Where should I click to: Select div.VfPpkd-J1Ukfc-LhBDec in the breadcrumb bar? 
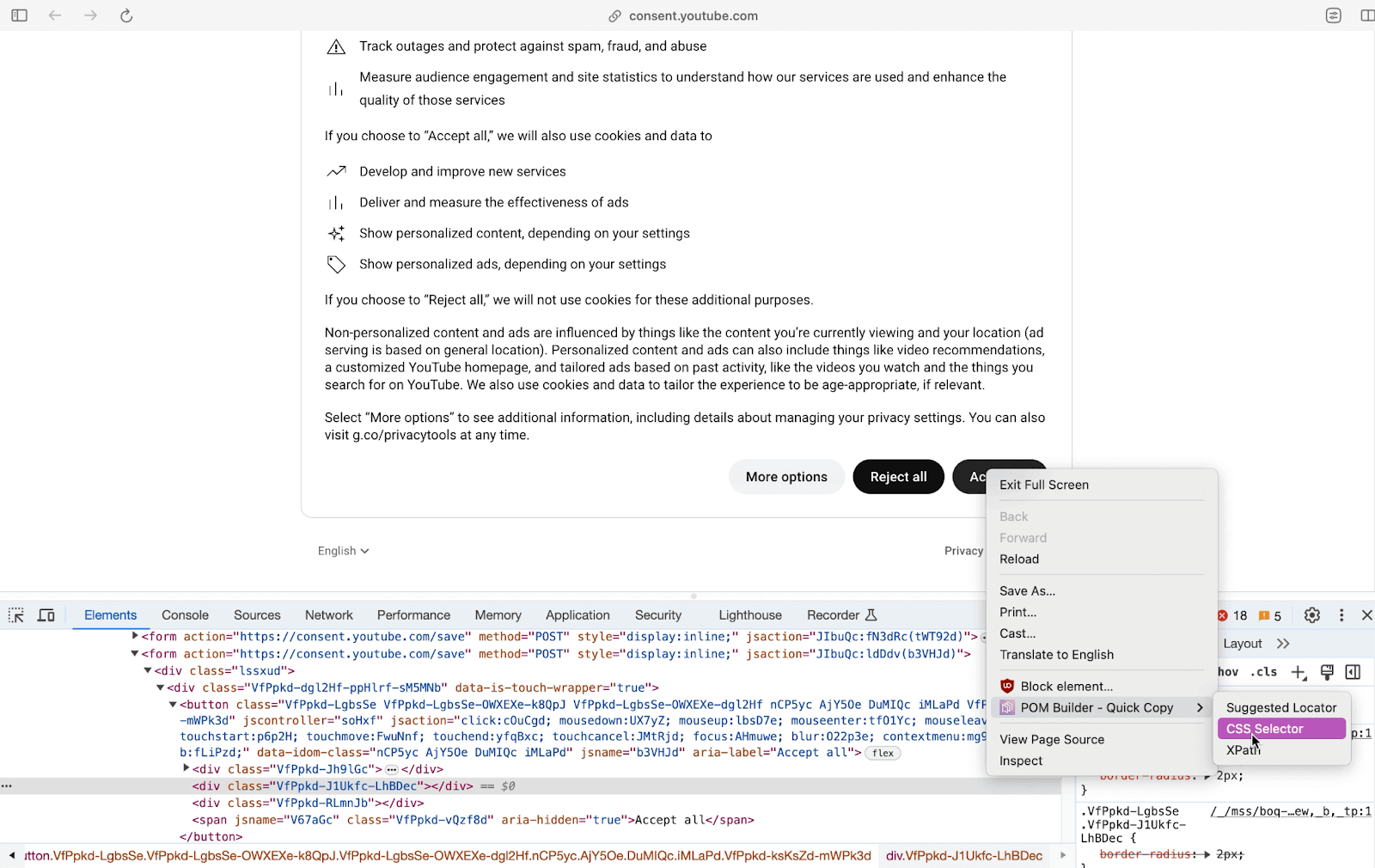(x=964, y=855)
